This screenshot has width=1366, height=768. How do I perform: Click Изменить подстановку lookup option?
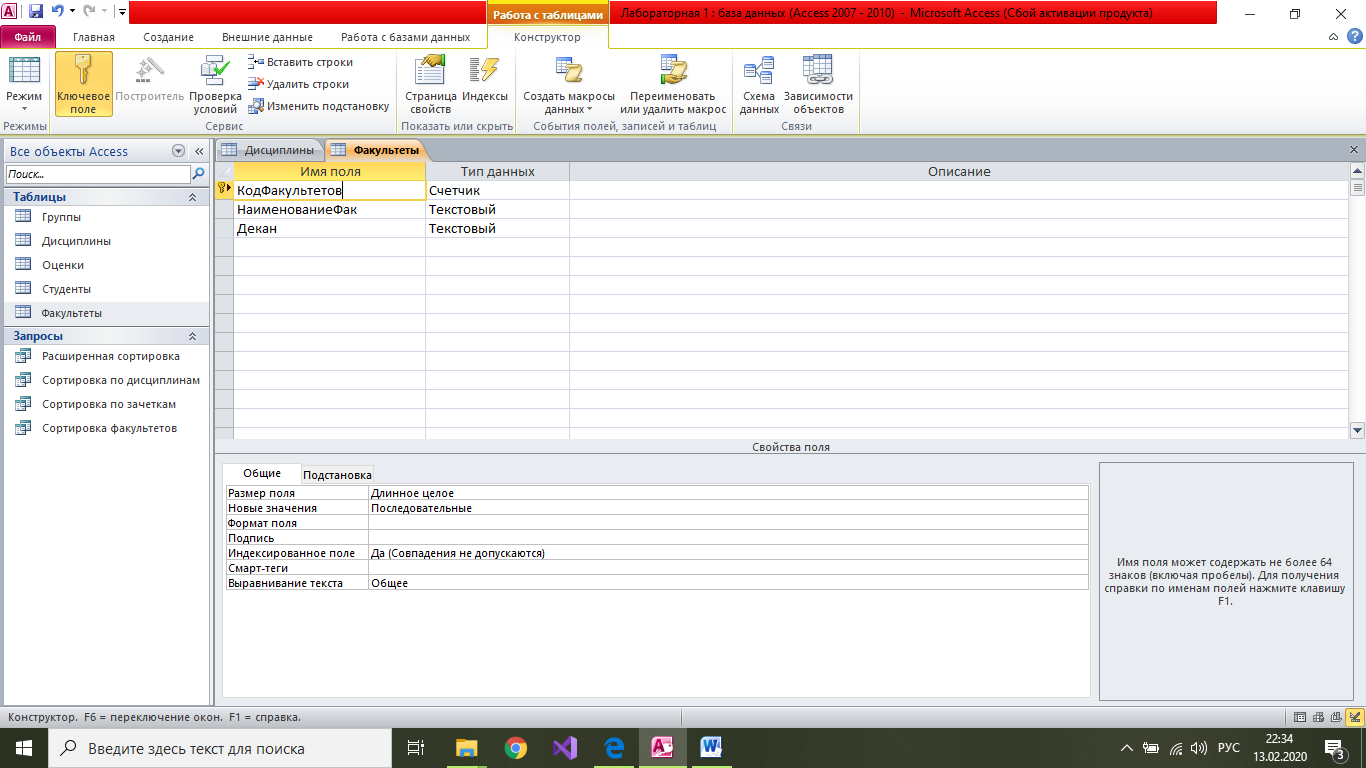pos(319,106)
